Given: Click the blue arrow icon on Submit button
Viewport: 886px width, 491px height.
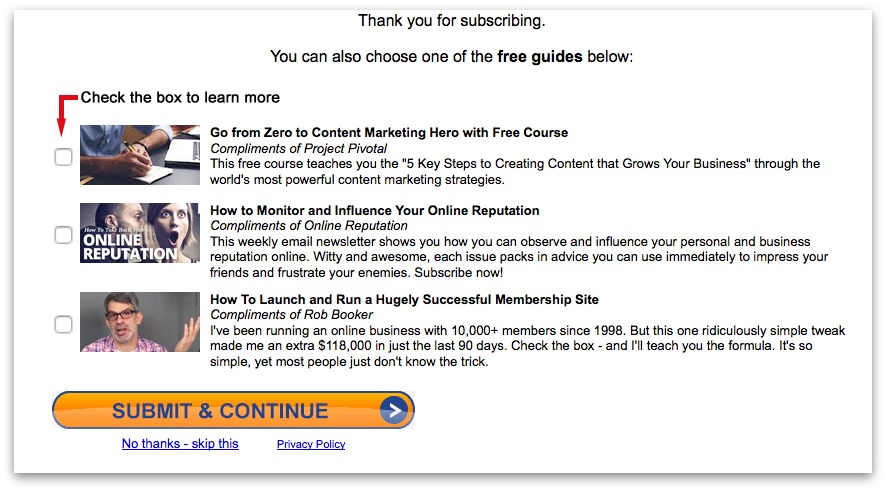Looking at the screenshot, I should pos(394,410).
